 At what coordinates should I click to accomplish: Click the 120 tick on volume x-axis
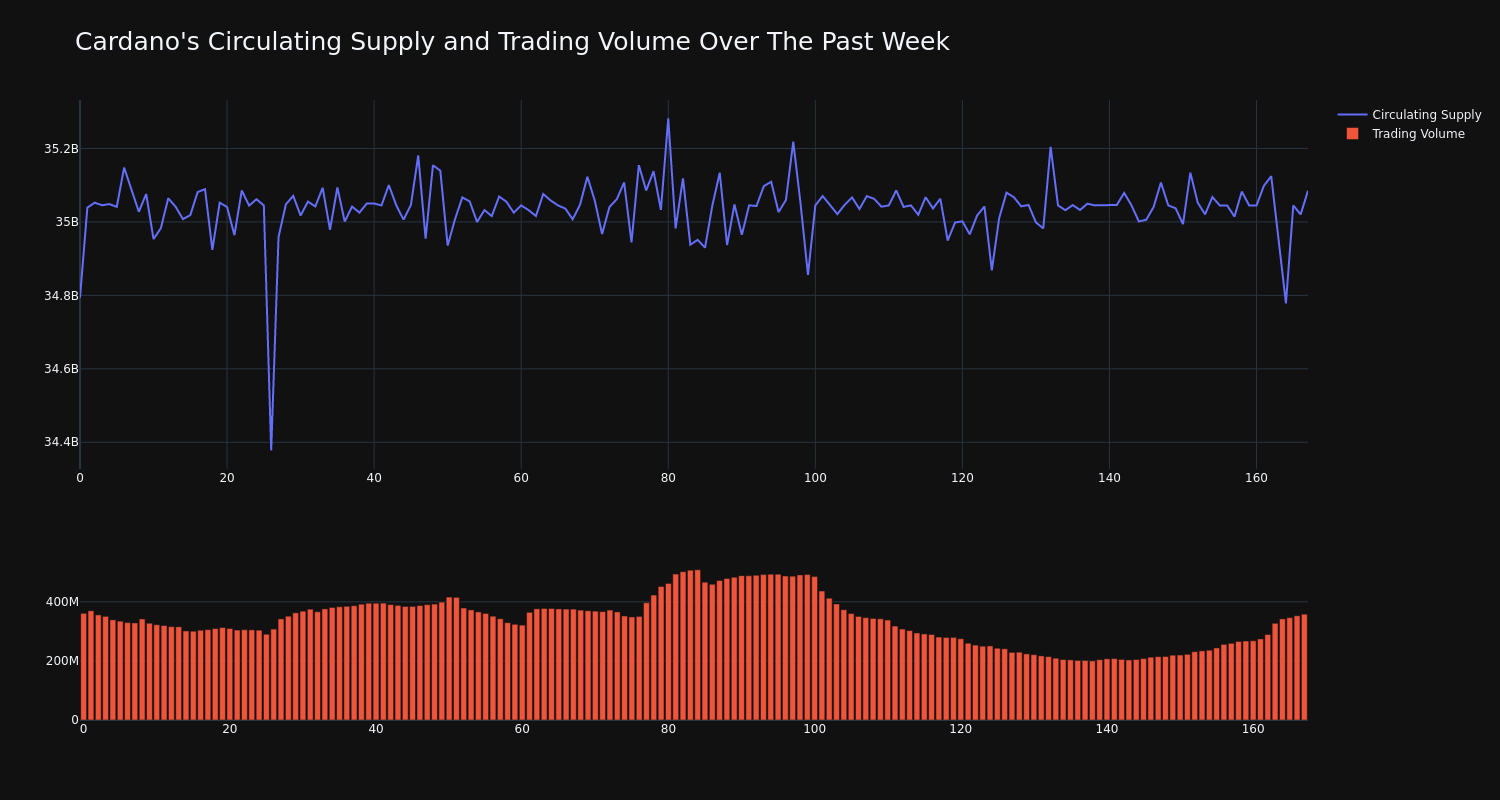click(x=960, y=729)
